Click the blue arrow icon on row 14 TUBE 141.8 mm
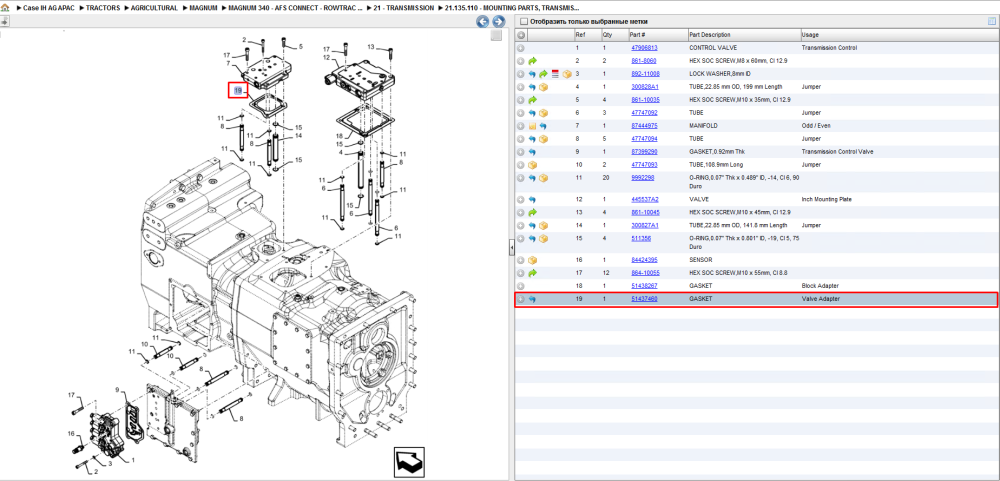 533,225
